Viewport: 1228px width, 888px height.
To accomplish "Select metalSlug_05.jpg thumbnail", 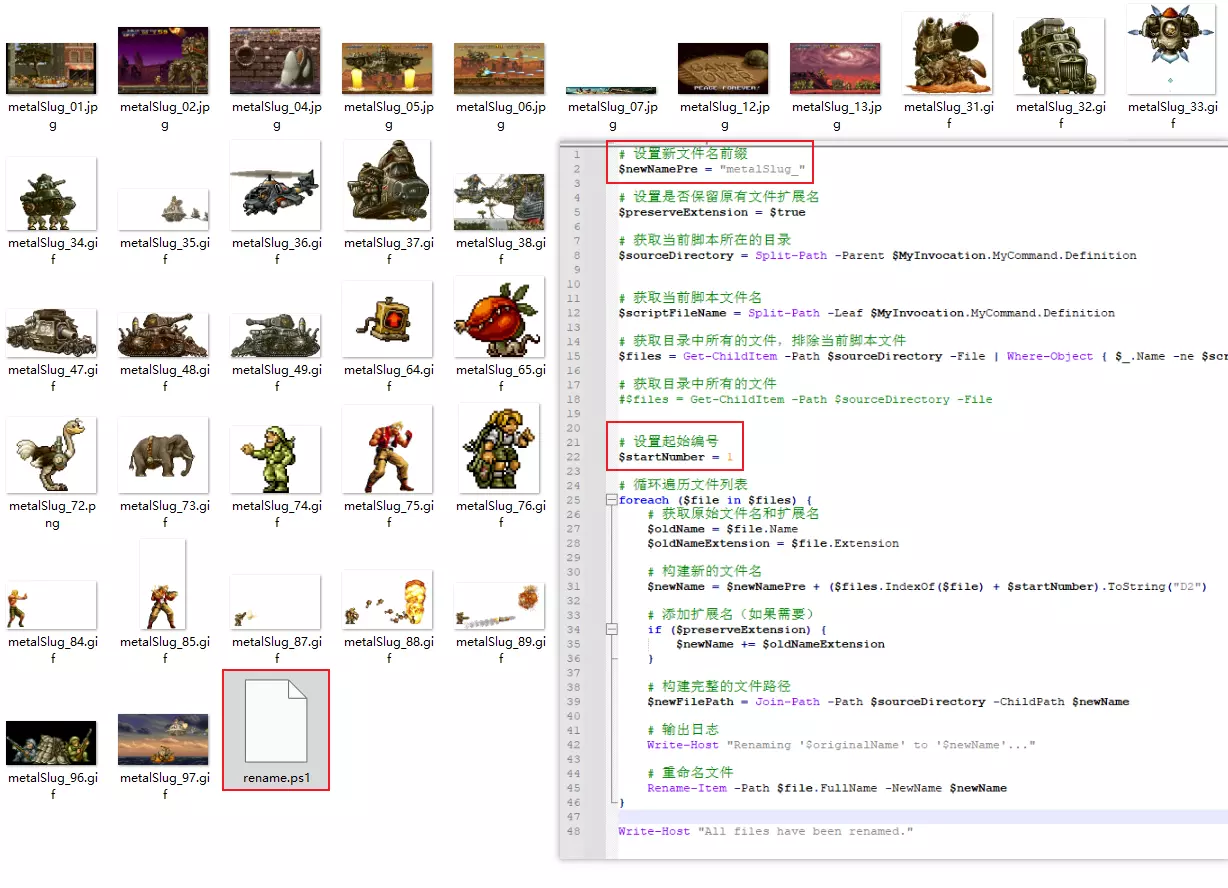I will coord(387,68).
